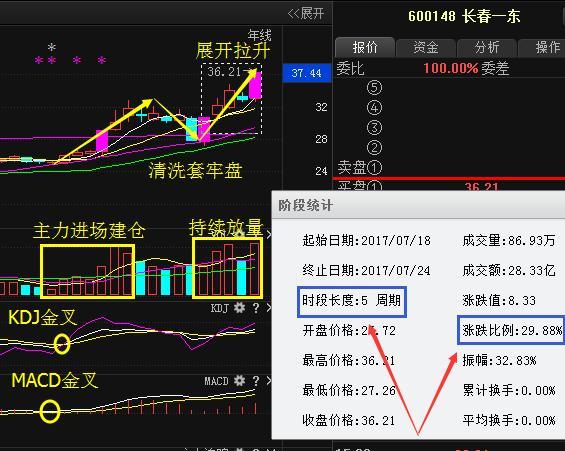Click the 振幅 32.83% entry
565x451 pixels.
[499, 360]
